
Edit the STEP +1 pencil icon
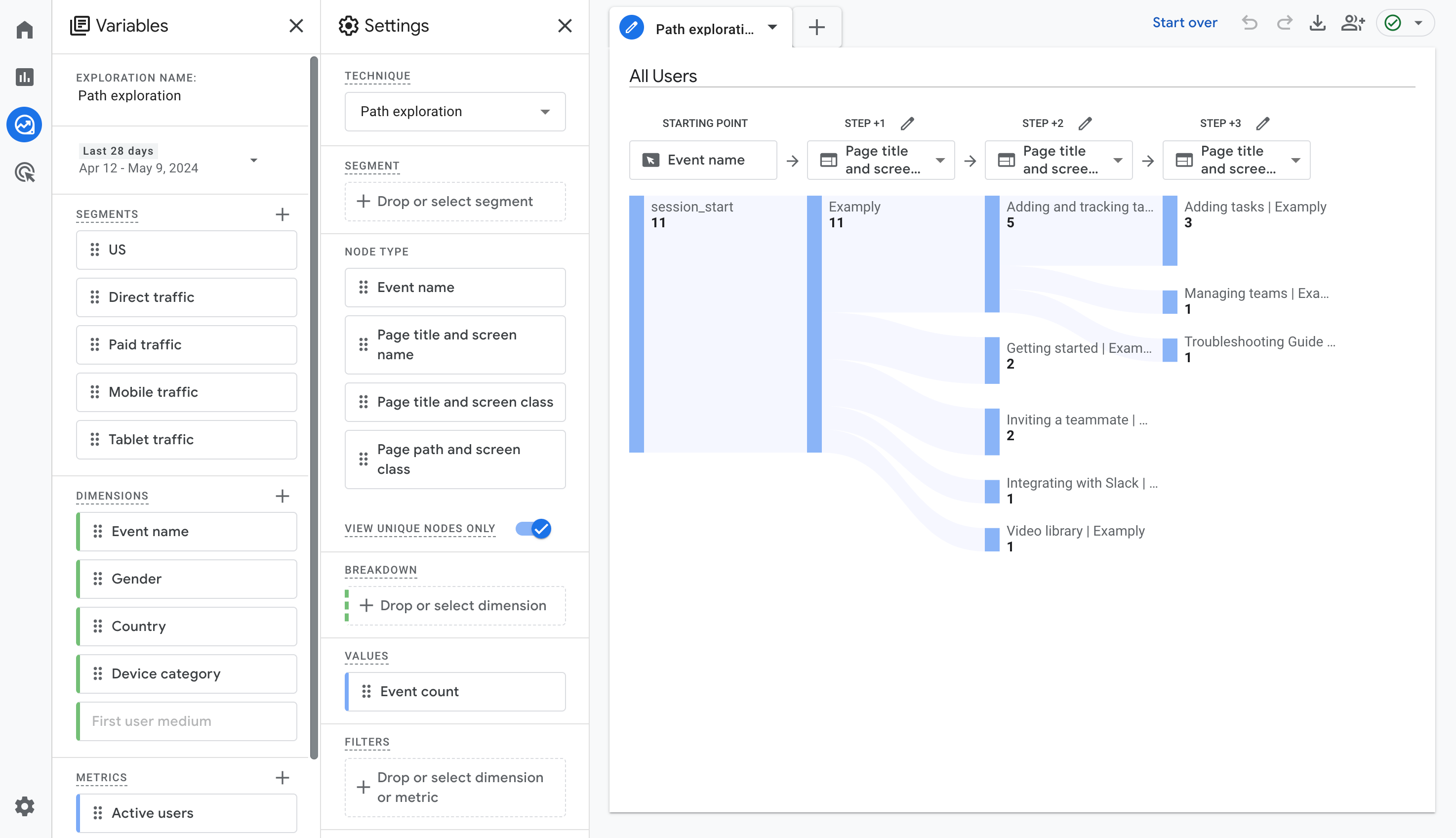(907, 123)
